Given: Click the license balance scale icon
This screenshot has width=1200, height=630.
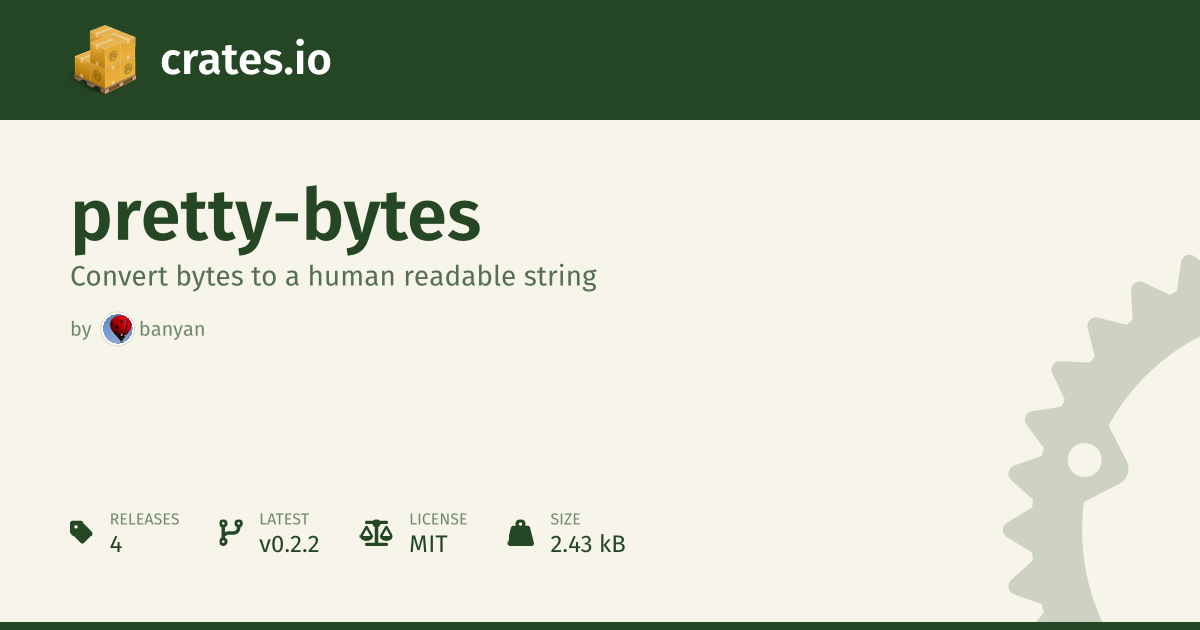Looking at the screenshot, I should tap(376, 532).
